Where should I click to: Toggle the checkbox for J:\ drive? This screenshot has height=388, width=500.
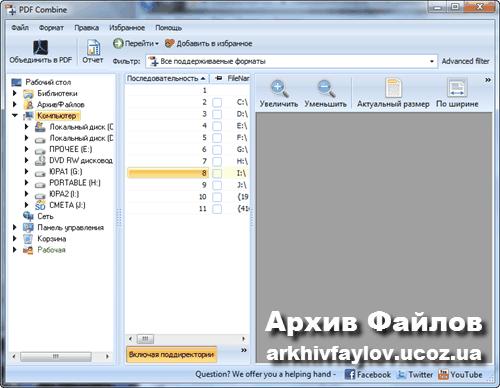coord(217,185)
